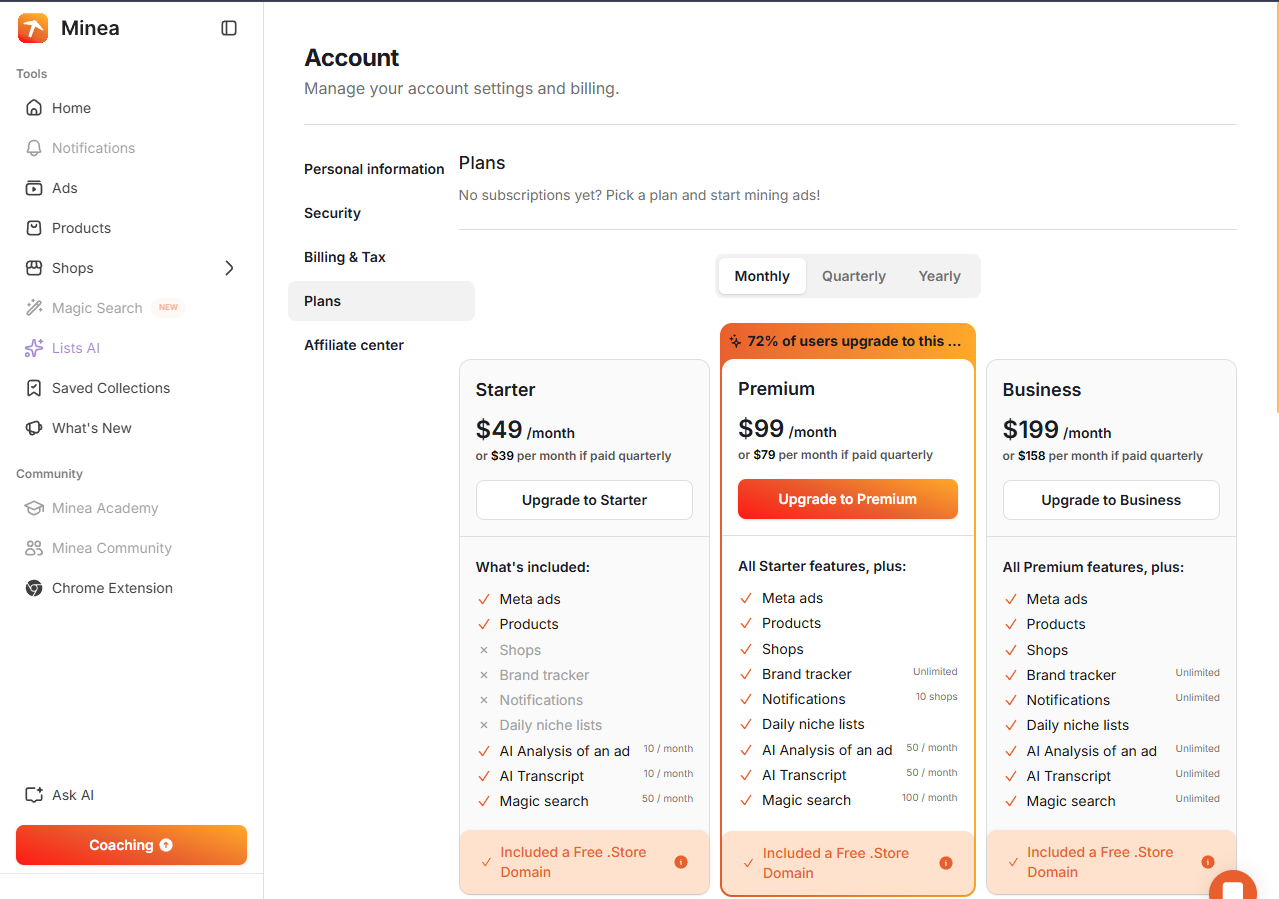
Task: Click 'or $39 per month if paid quarterly'
Action: pyautogui.click(x=573, y=456)
